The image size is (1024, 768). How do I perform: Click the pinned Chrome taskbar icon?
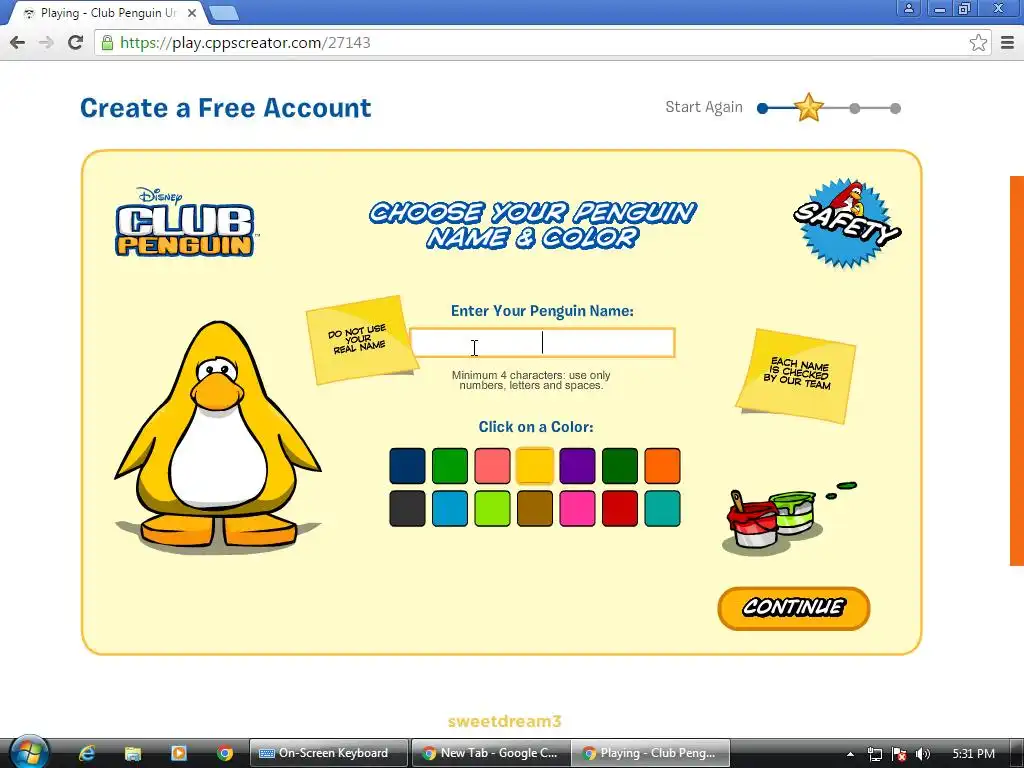[225, 754]
